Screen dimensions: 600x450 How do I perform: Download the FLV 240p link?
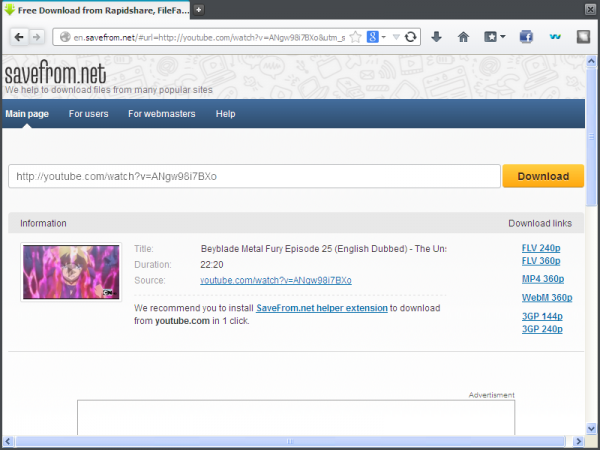pos(541,248)
